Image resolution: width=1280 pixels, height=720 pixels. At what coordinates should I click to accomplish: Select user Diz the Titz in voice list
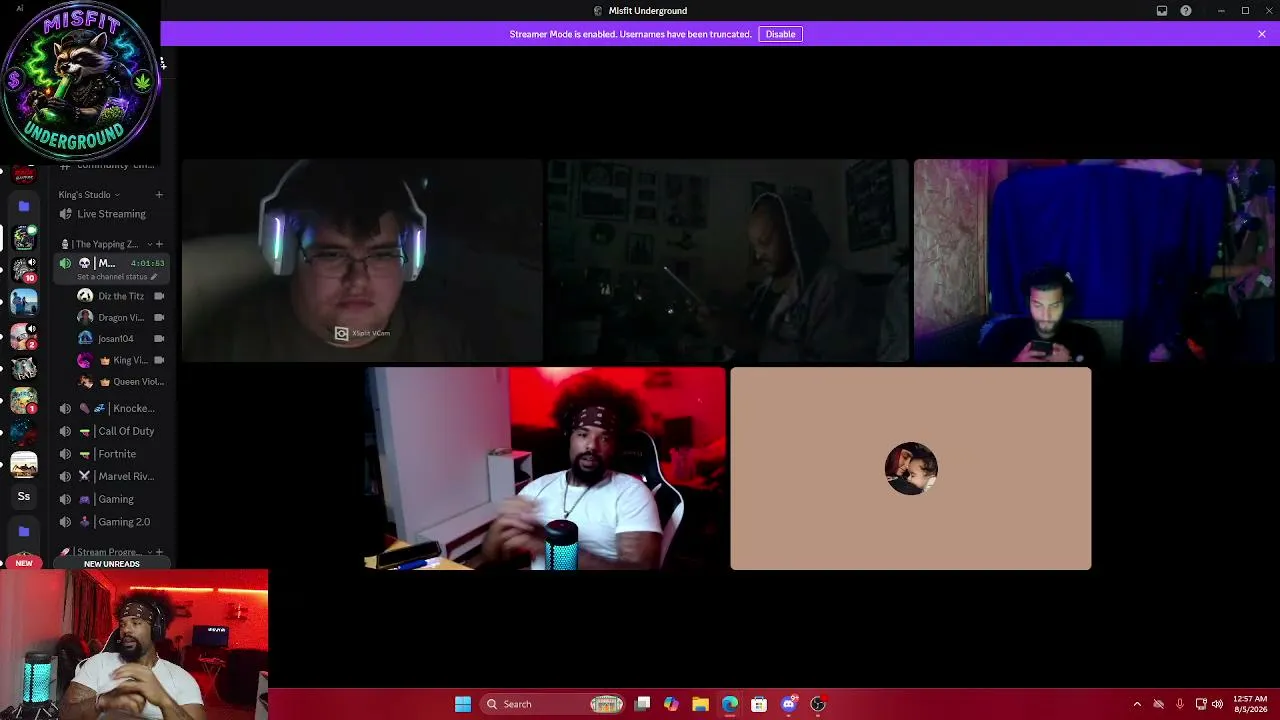pyautogui.click(x=120, y=296)
